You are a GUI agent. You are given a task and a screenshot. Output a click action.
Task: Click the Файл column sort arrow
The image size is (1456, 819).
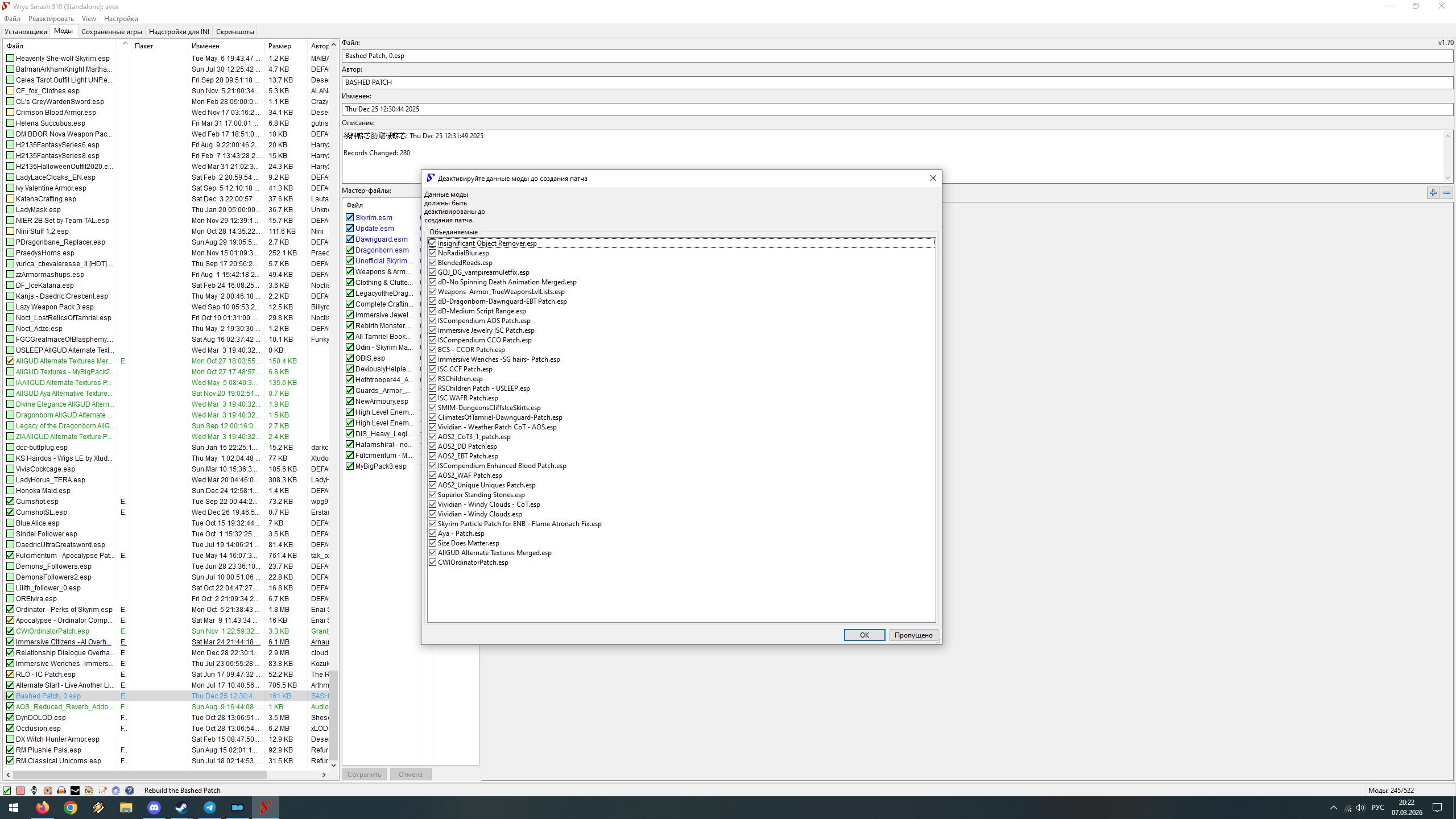(x=125, y=44)
